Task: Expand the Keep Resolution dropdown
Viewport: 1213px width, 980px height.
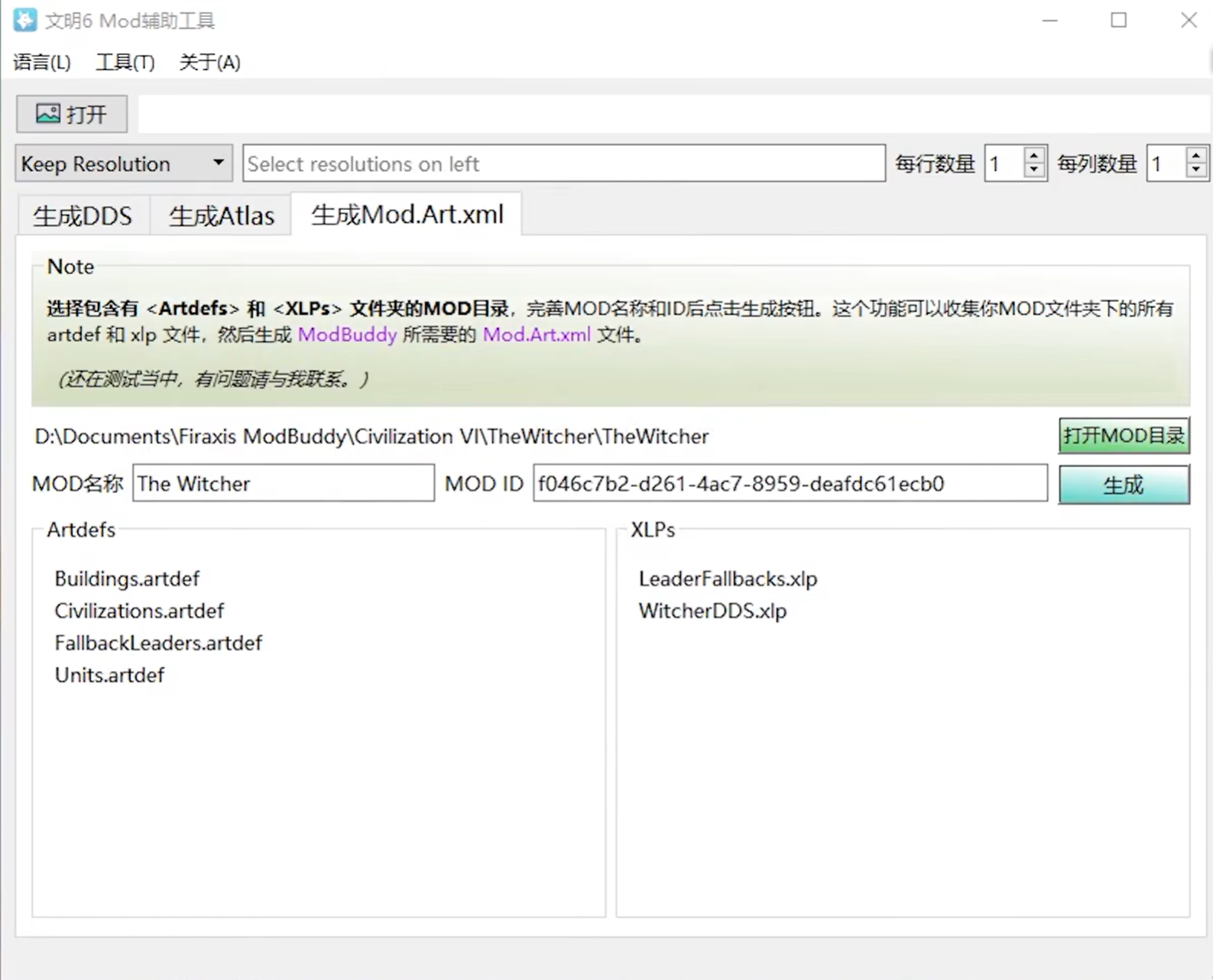Action: (124, 164)
